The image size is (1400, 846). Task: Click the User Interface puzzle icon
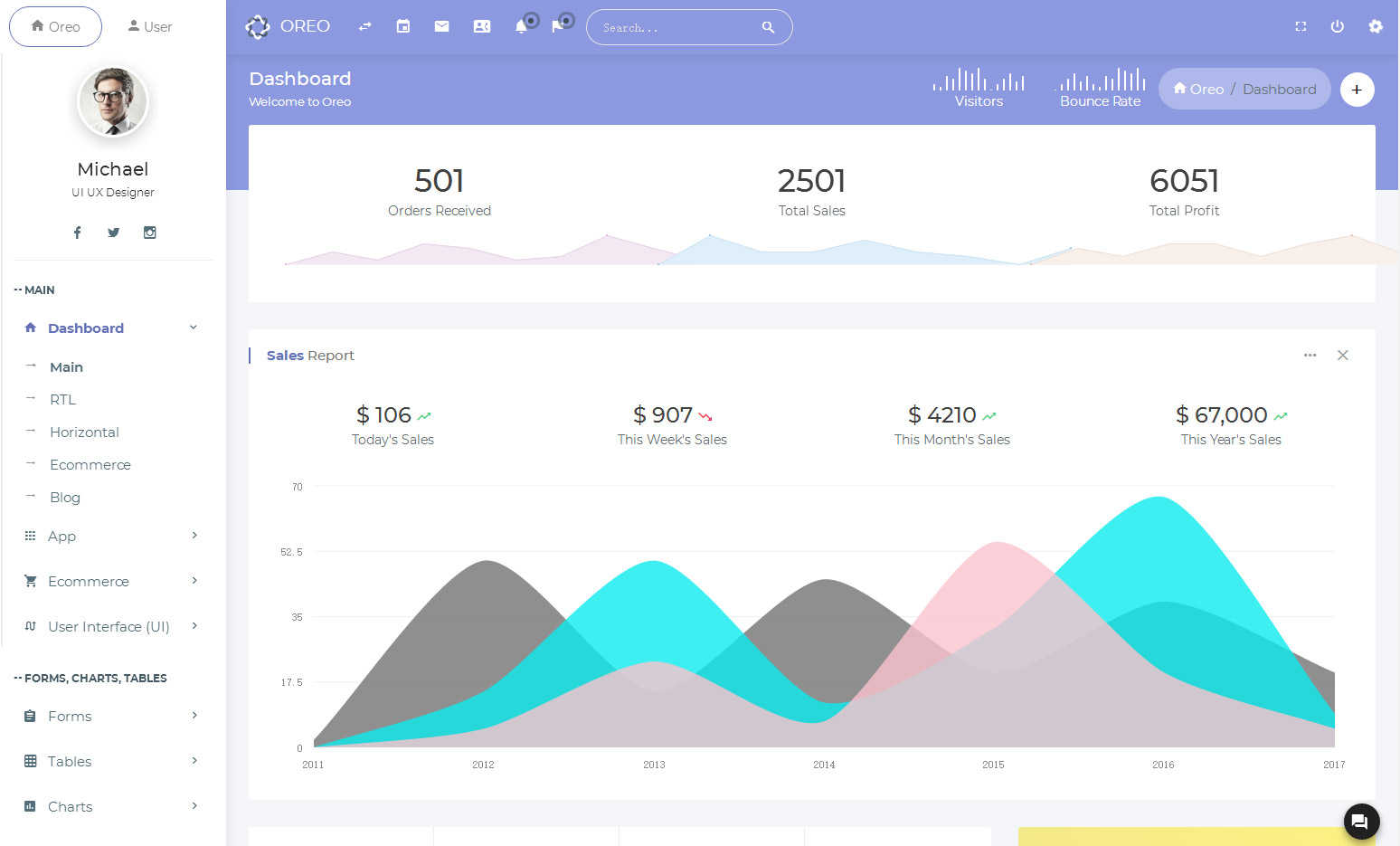click(x=30, y=626)
